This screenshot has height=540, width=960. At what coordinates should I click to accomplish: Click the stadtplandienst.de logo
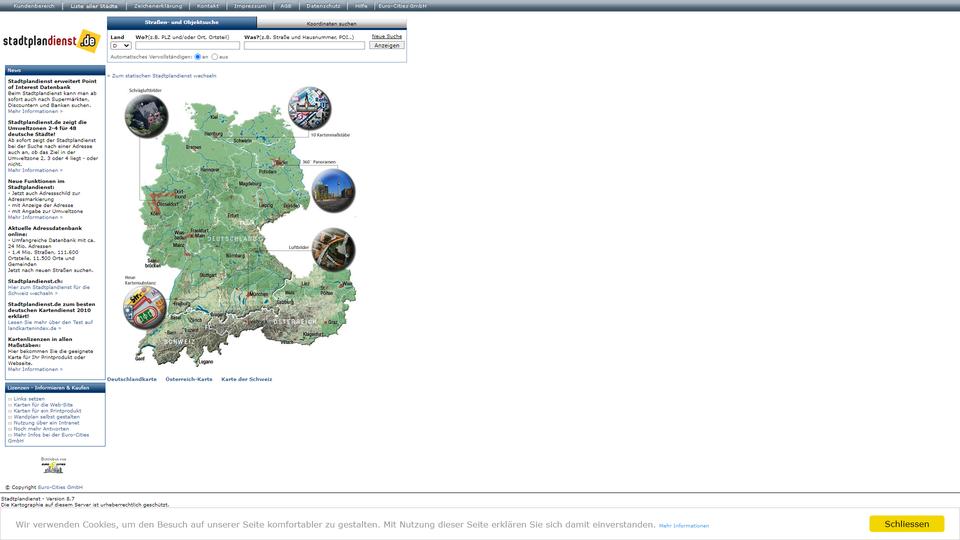[51, 41]
